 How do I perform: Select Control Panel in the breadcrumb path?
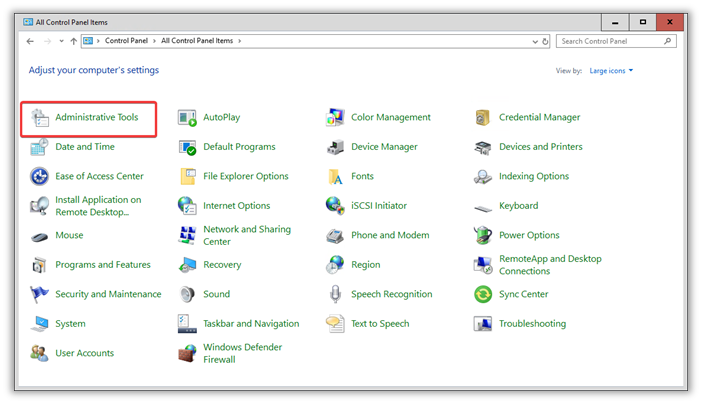click(127, 42)
